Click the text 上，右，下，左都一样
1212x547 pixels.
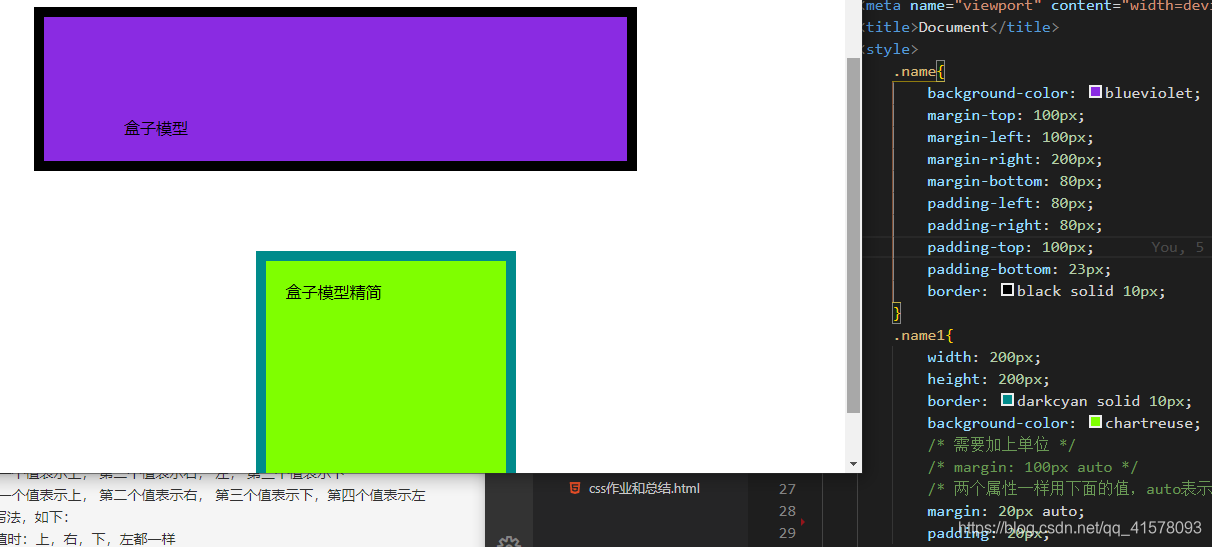[x=105, y=539]
